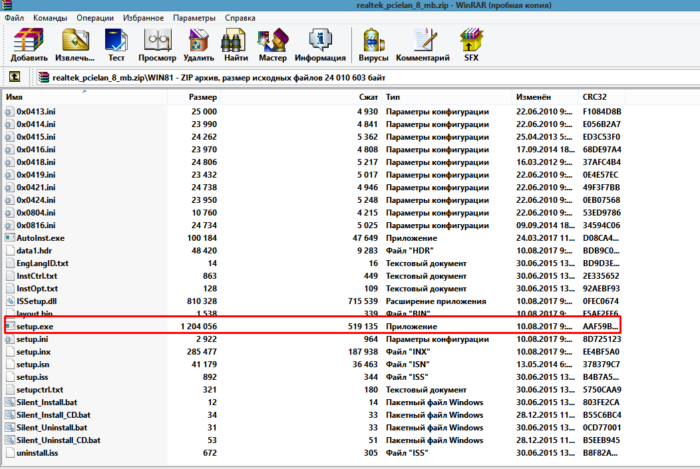The image size is (700, 469).
Task: Sort by the Изменён column header
Action: [x=545, y=97]
